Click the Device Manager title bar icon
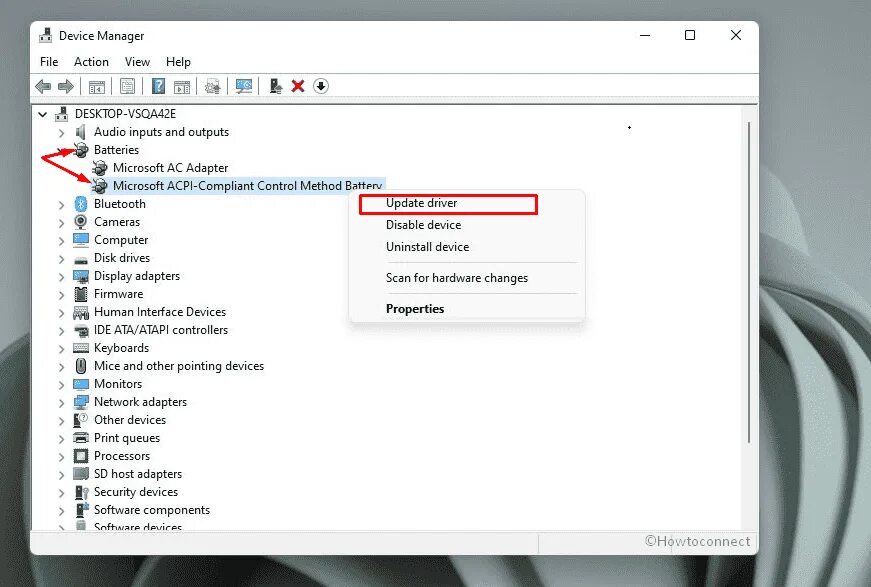871x587 pixels. pos(46,36)
